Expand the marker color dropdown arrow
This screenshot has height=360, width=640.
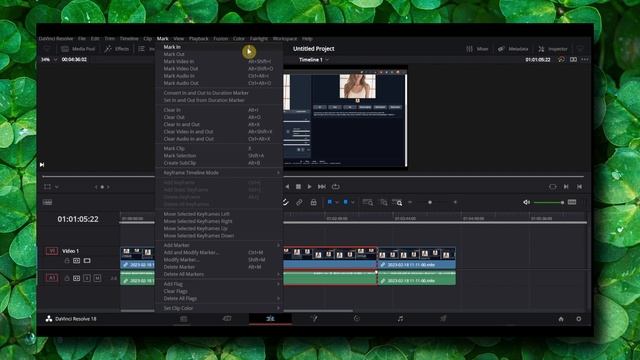coord(353,202)
